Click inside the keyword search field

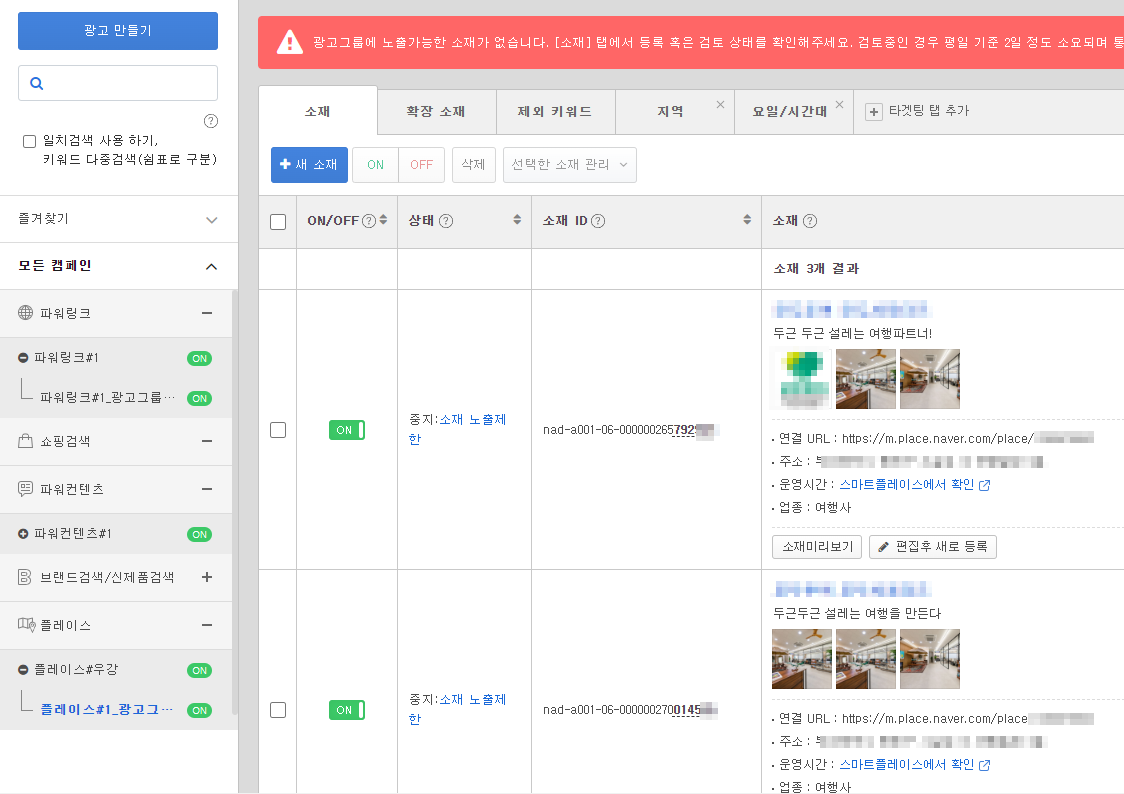click(118, 83)
